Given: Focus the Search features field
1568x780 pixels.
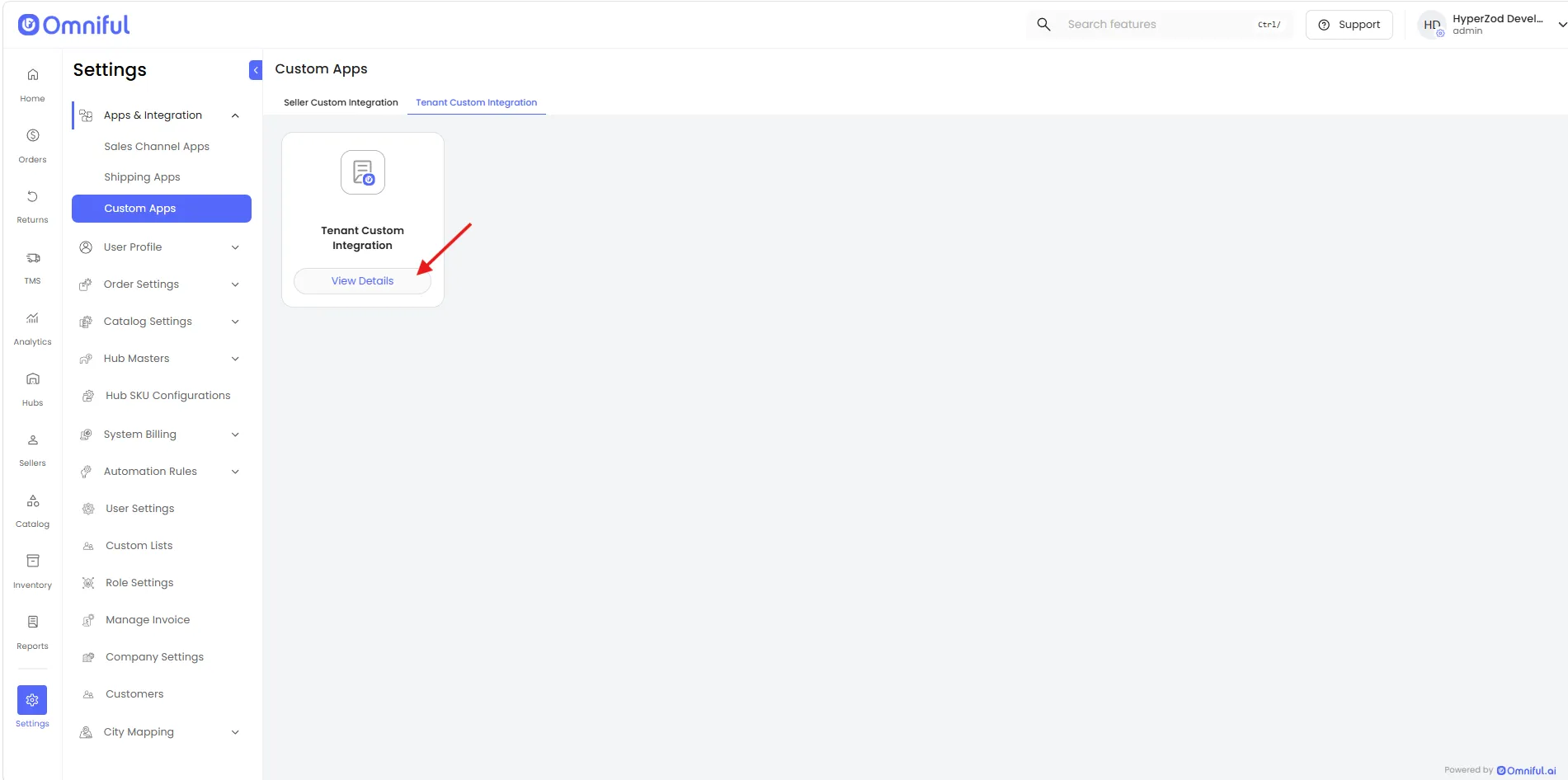Looking at the screenshot, I should (1161, 25).
